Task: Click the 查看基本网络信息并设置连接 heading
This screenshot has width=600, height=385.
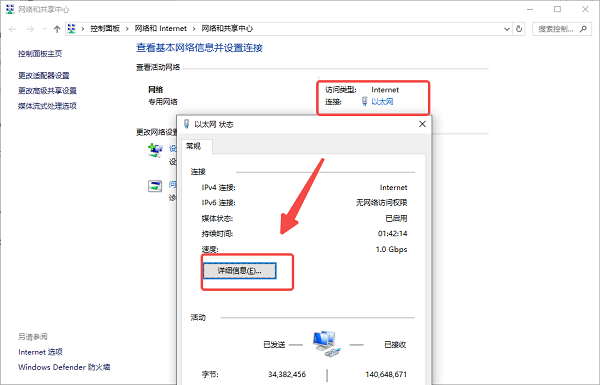Action: click(199, 48)
